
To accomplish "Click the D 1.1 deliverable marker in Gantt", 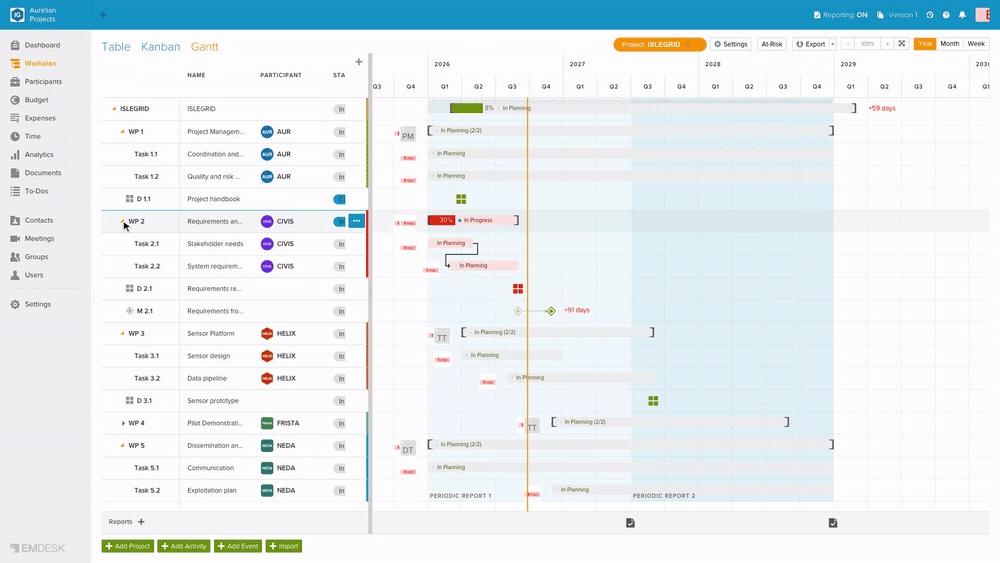I will 461,199.
